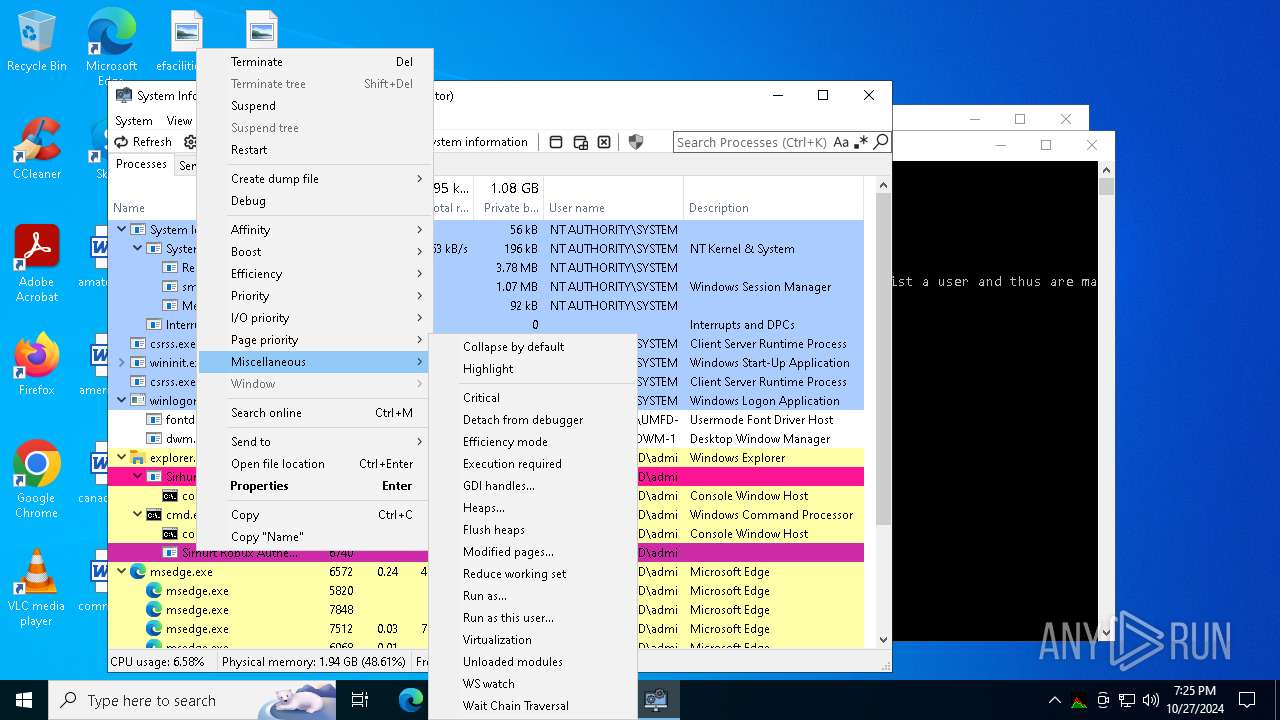Expand the Send to submenu
The image size is (1280, 720).
coord(316,442)
